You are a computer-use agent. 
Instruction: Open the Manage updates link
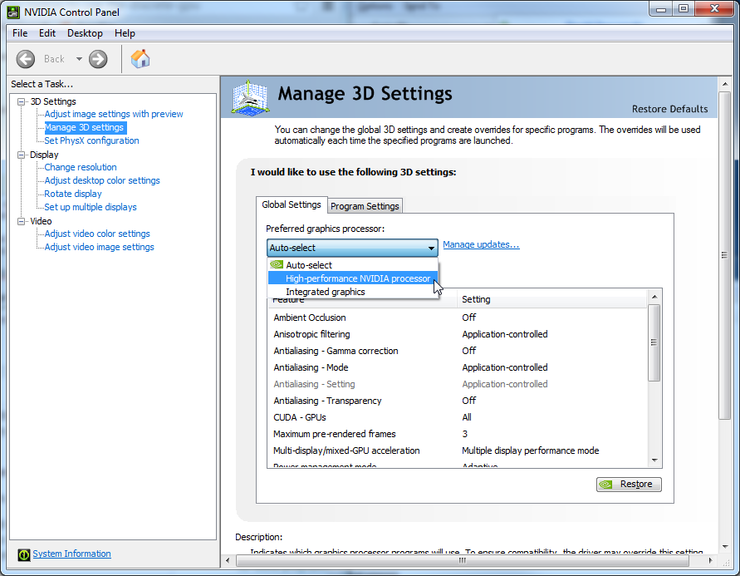tap(481, 245)
